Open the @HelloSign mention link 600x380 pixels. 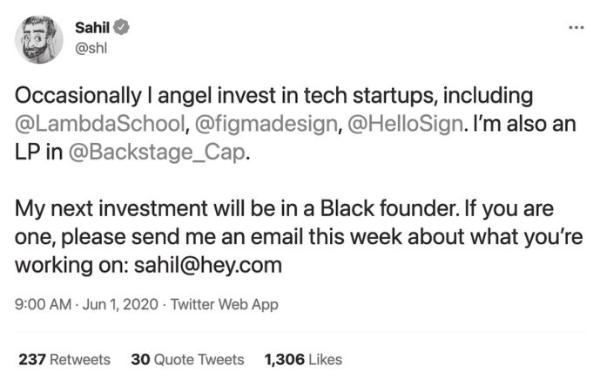point(405,124)
